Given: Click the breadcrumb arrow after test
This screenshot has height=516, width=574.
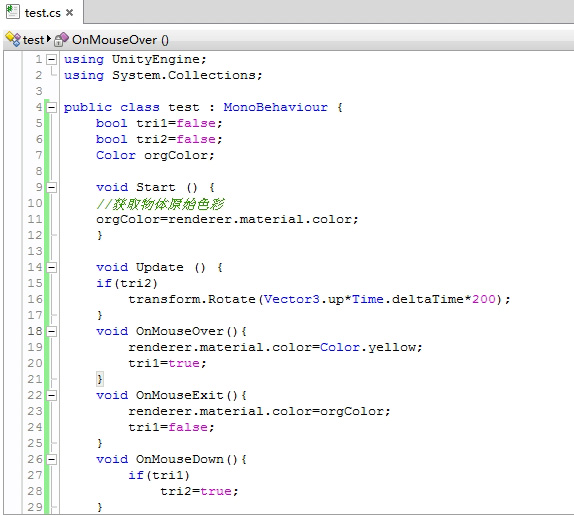Looking at the screenshot, I should [49, 38].
